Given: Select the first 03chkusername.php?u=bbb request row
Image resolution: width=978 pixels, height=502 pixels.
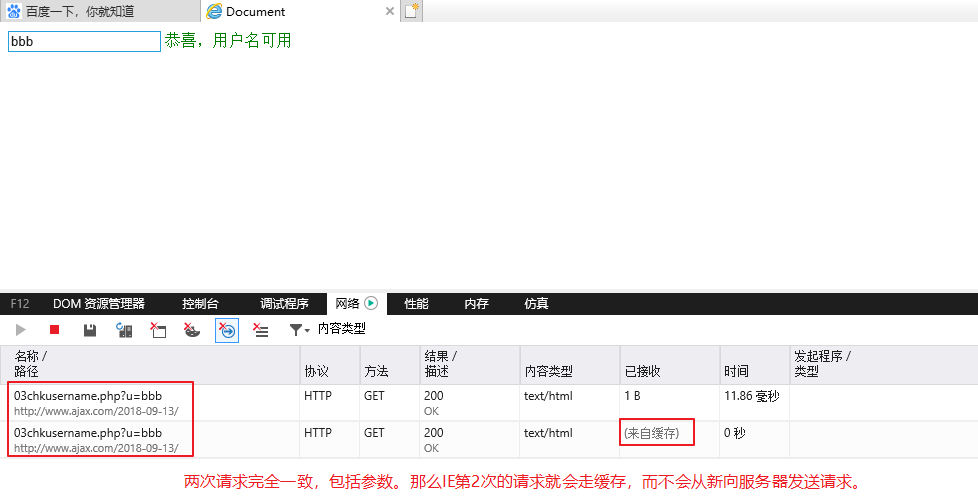Looking at the screenshot, I should tap(489, 403).
